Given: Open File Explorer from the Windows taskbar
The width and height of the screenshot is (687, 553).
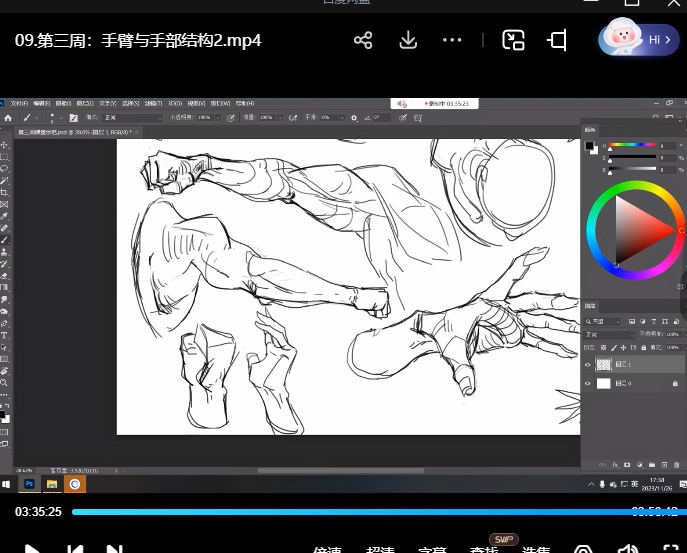Looking at the screenshot, I should point(52,484).
